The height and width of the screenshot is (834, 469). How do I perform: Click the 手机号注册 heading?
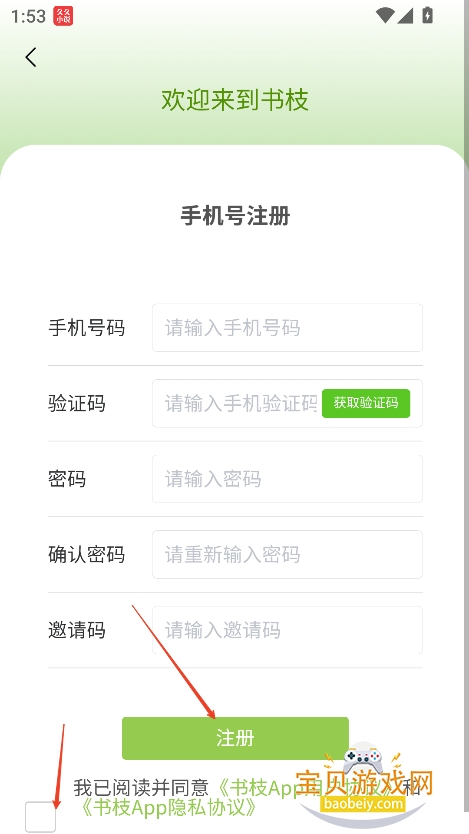(235, 216)
